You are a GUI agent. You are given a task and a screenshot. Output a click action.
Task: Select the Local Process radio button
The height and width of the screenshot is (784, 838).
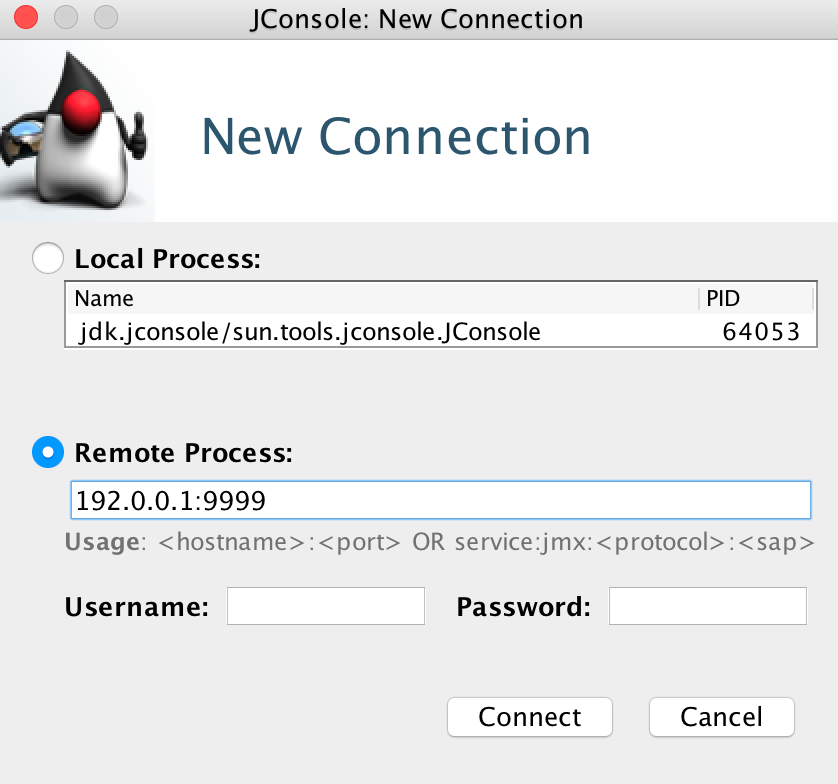point(47,258)
